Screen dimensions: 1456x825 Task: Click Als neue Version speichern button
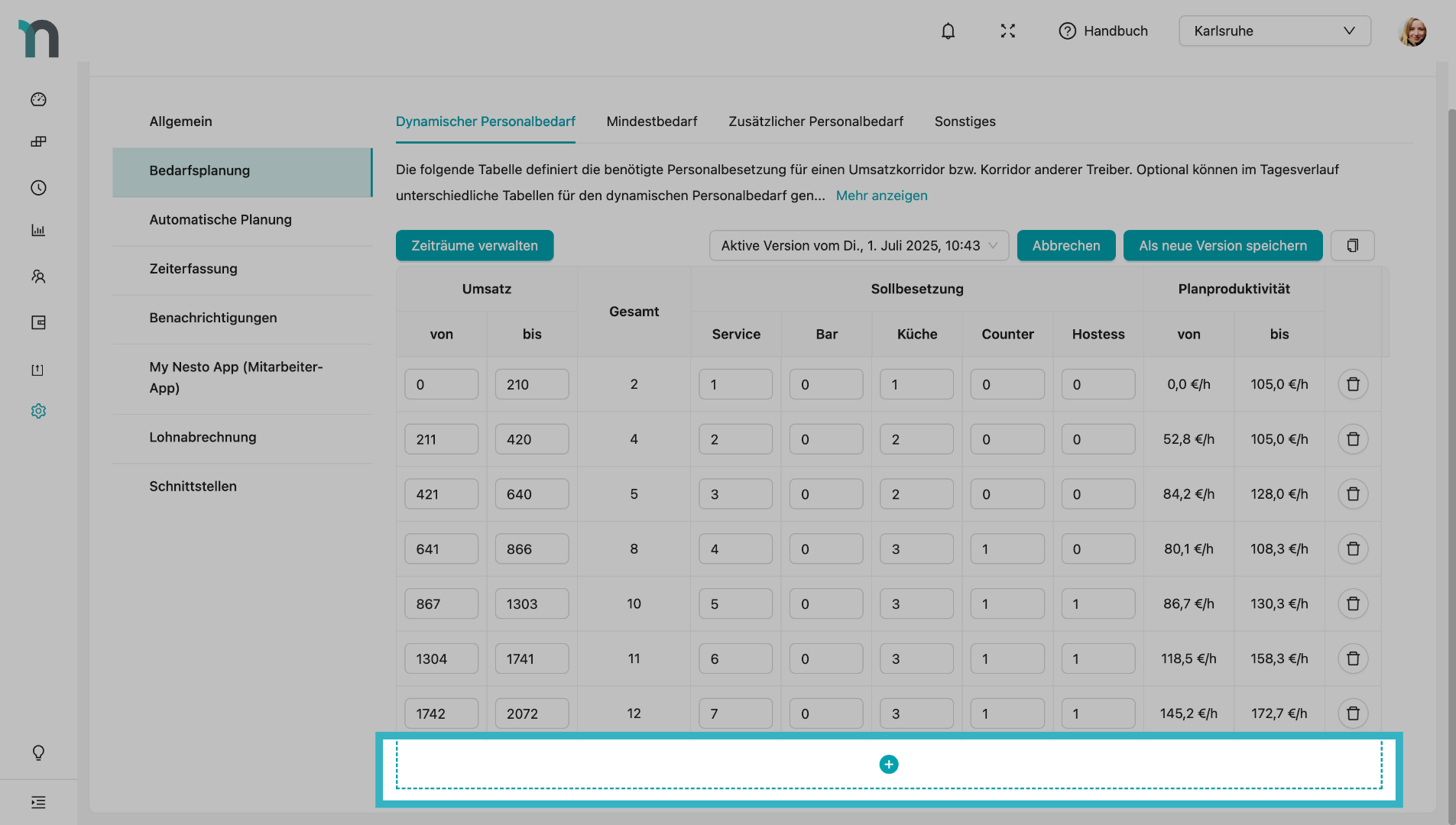click(1222, 246)
